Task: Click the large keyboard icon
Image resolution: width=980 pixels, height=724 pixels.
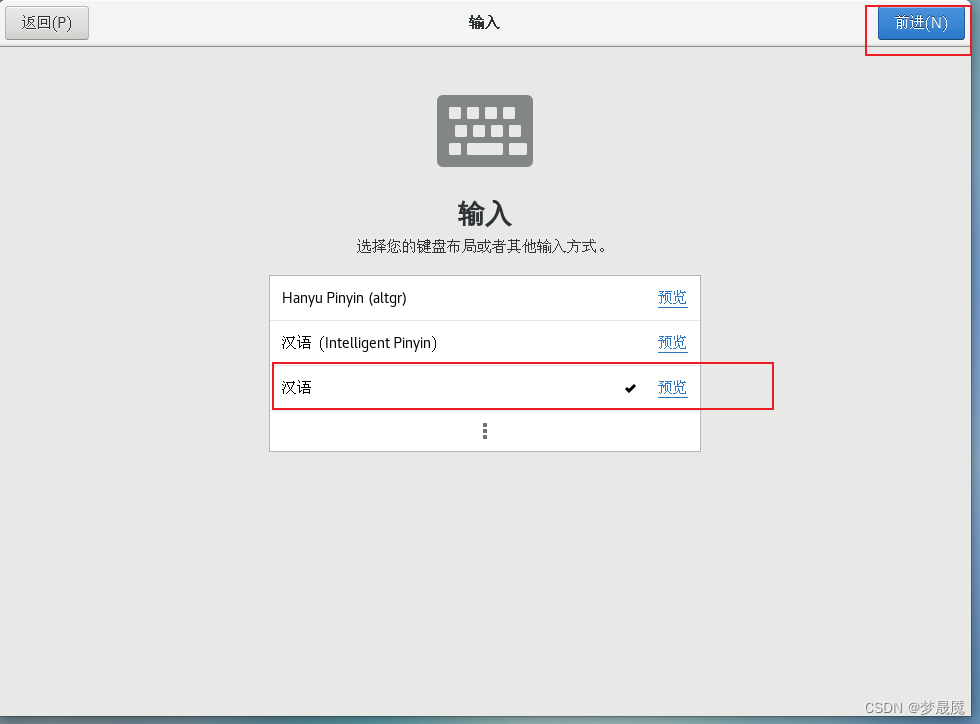Action: tap(484, 131)
